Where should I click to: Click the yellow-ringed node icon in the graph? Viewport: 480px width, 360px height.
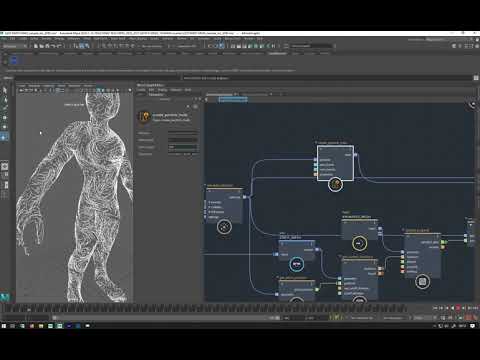359,243
